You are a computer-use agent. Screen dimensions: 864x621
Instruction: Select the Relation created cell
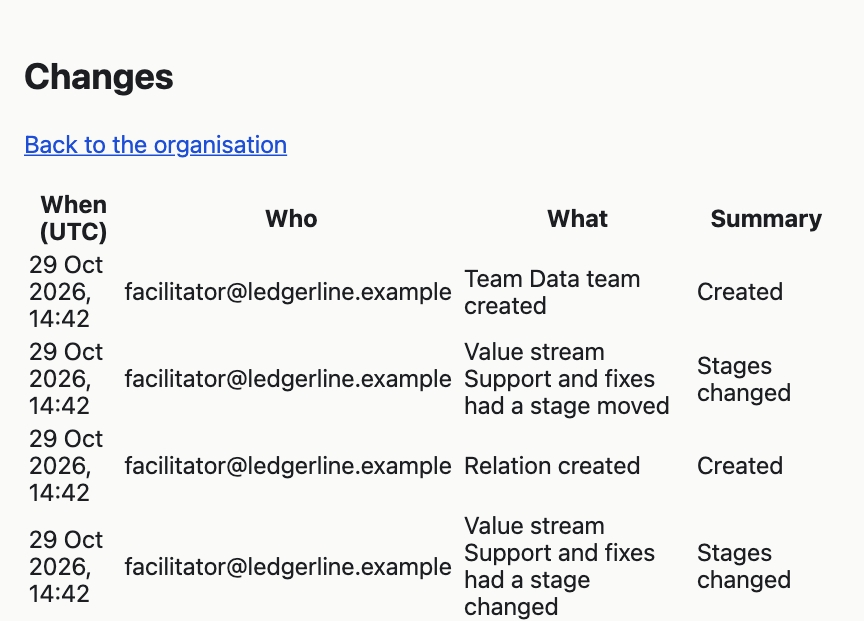[552, 466]
